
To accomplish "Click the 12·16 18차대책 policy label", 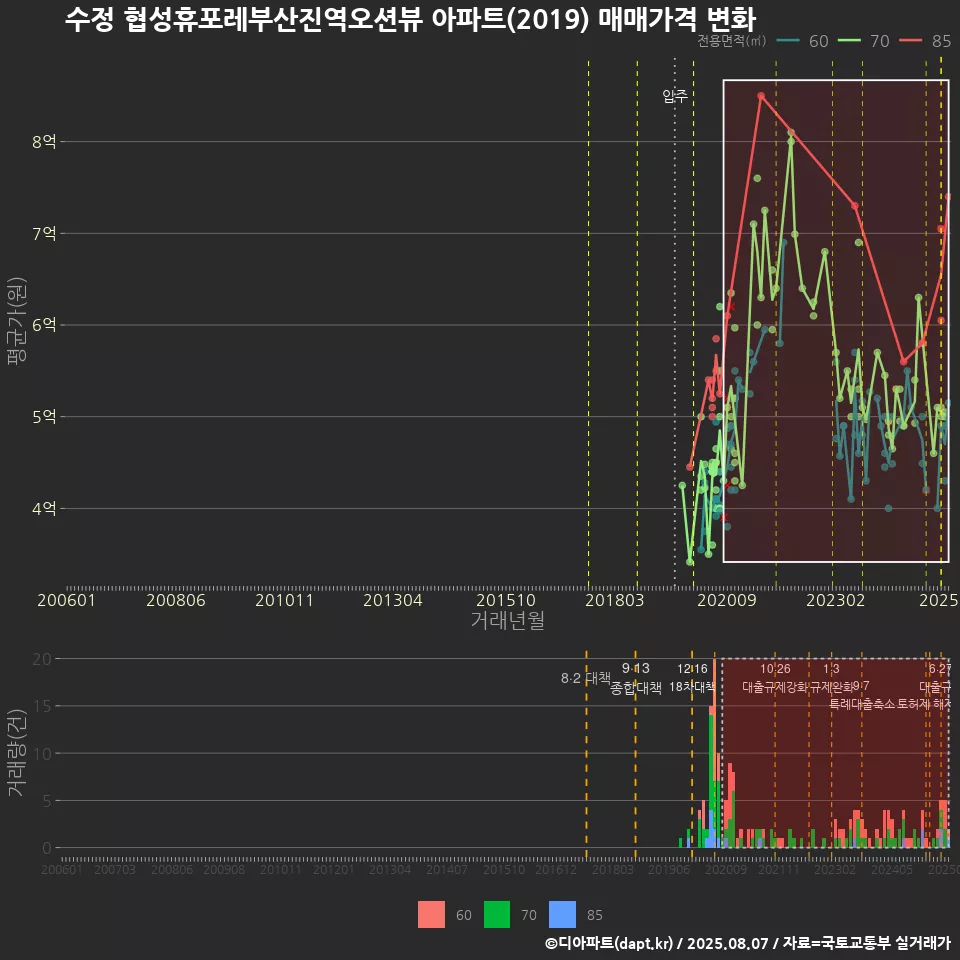I will click(692, 678).
